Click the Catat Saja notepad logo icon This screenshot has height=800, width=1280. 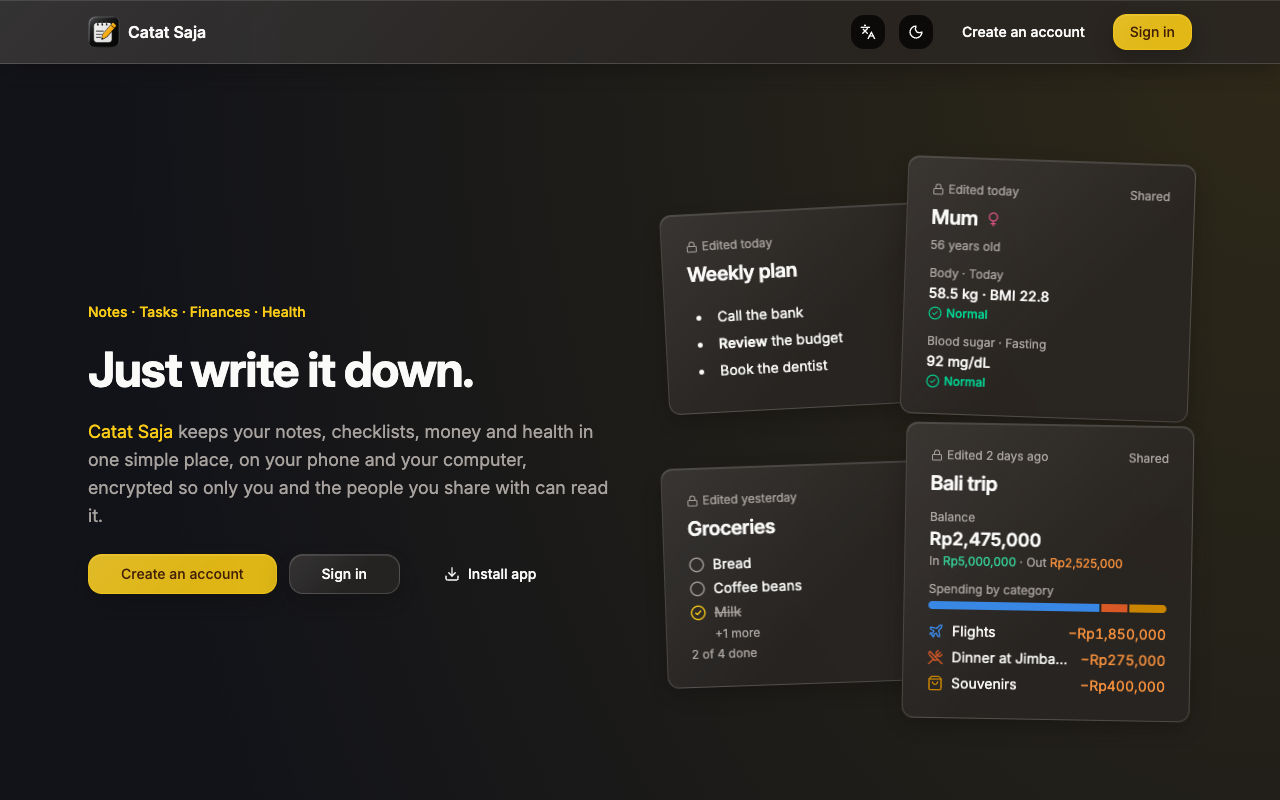tap(104, 32)
